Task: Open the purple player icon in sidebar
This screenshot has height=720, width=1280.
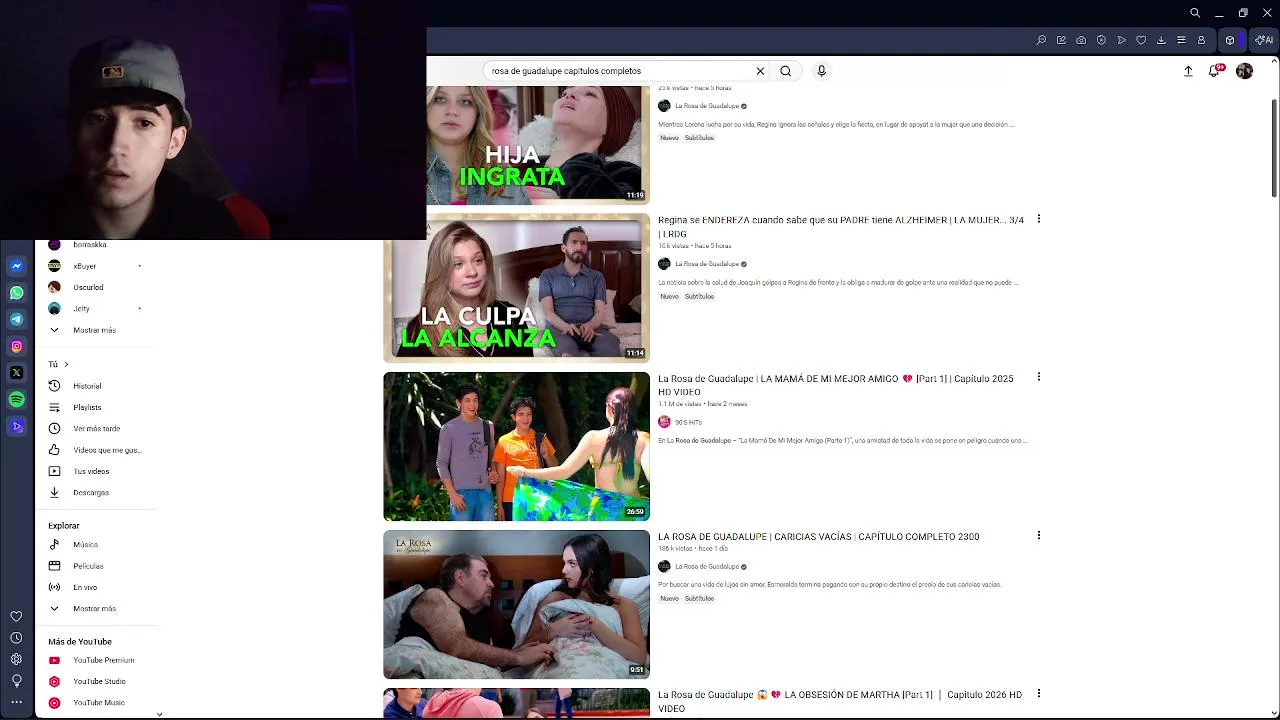Action: click(16, 426)
